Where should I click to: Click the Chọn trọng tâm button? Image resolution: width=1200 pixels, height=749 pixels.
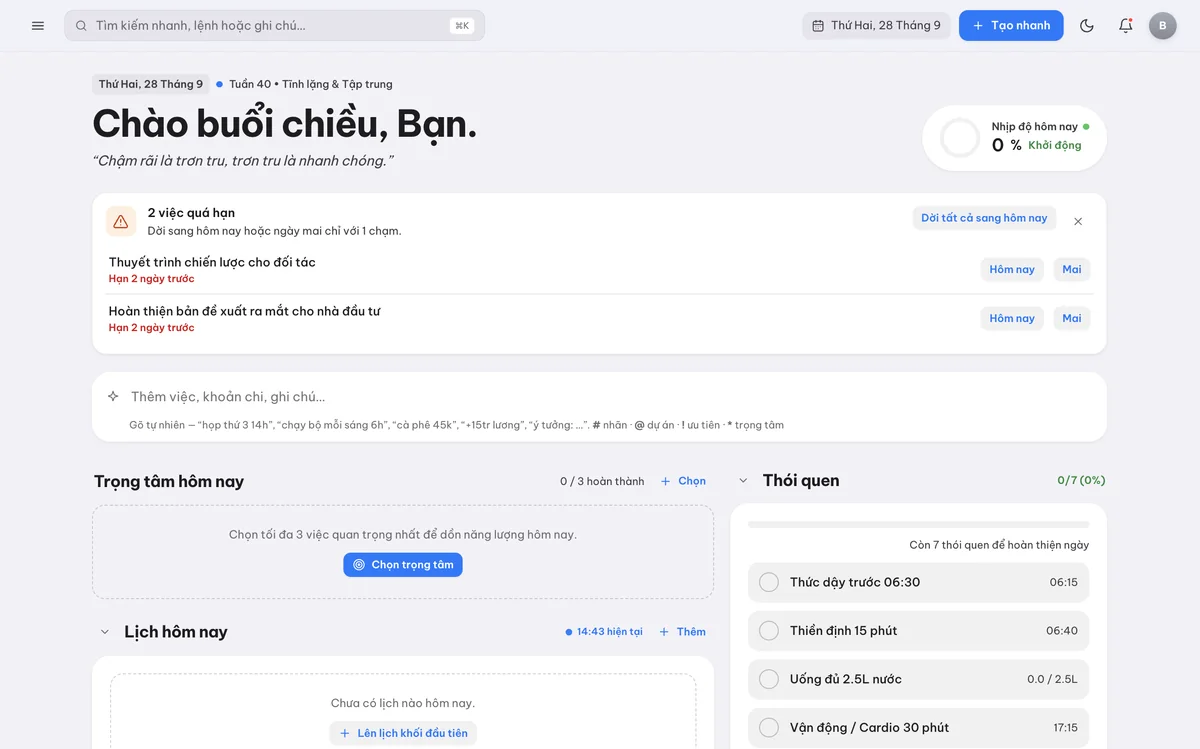pyautogui.click(x=403, y=565)
